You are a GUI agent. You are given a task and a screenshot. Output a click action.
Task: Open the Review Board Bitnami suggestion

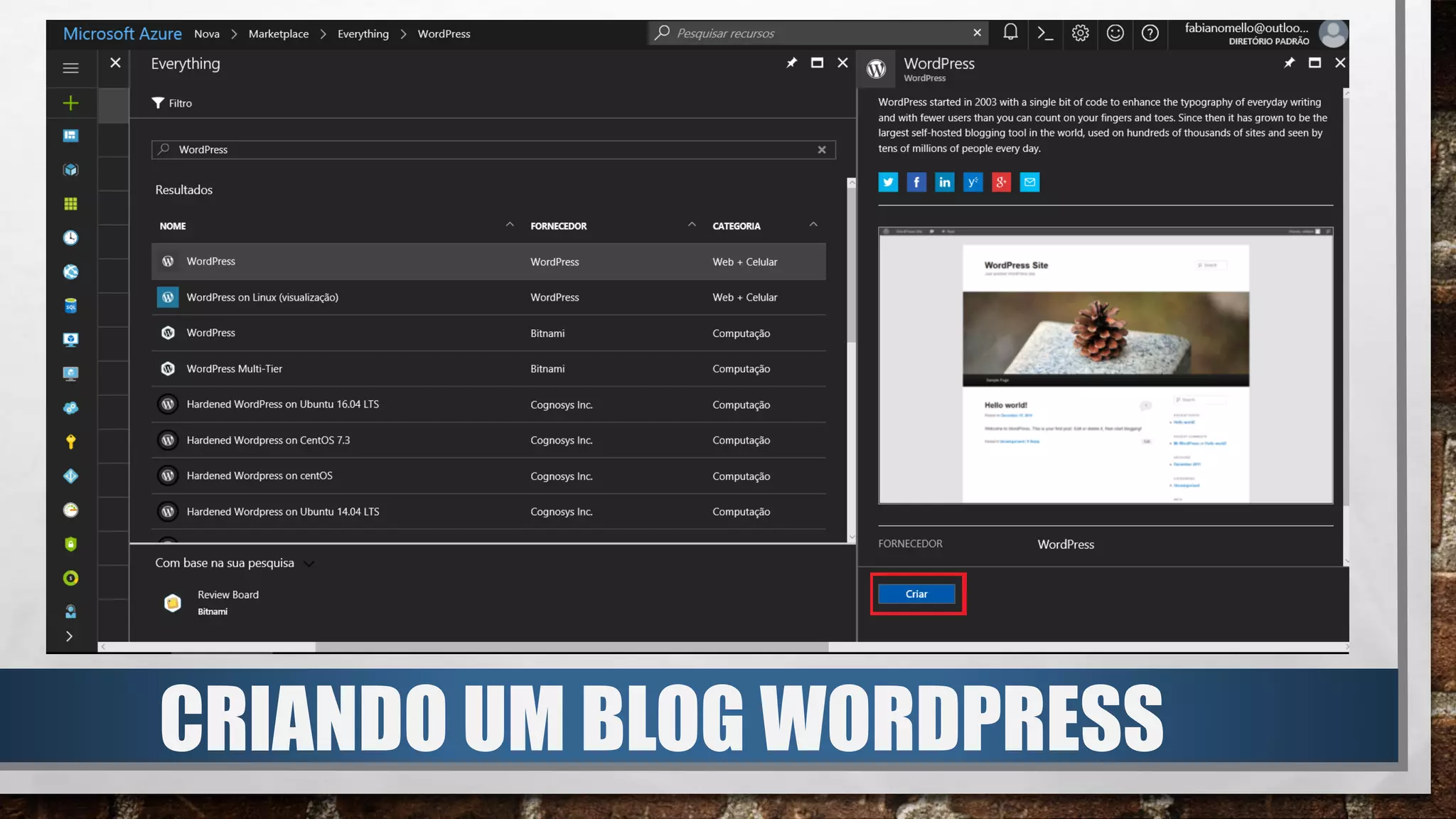point(211,602)
